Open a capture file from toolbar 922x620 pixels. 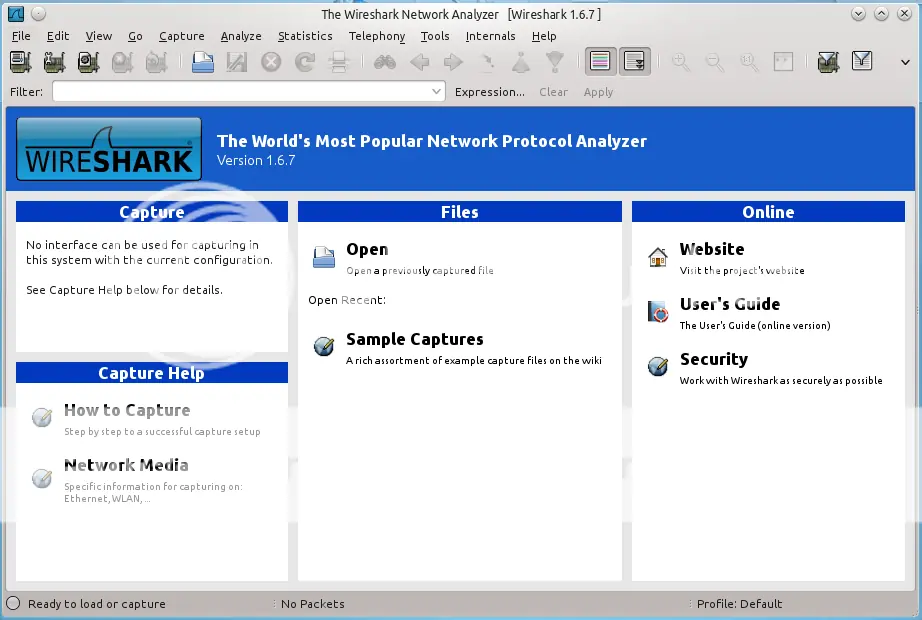click(203, 62)
